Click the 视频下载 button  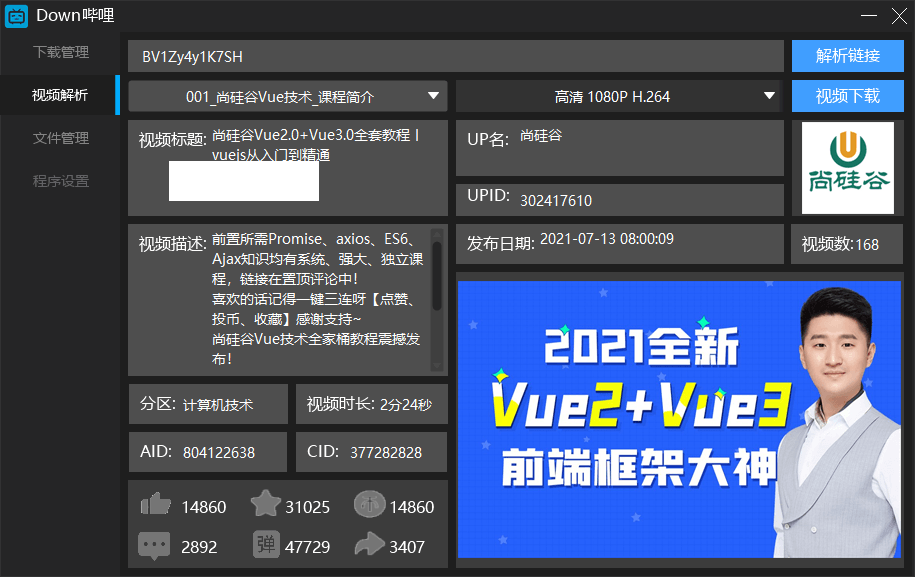(848, 96)
